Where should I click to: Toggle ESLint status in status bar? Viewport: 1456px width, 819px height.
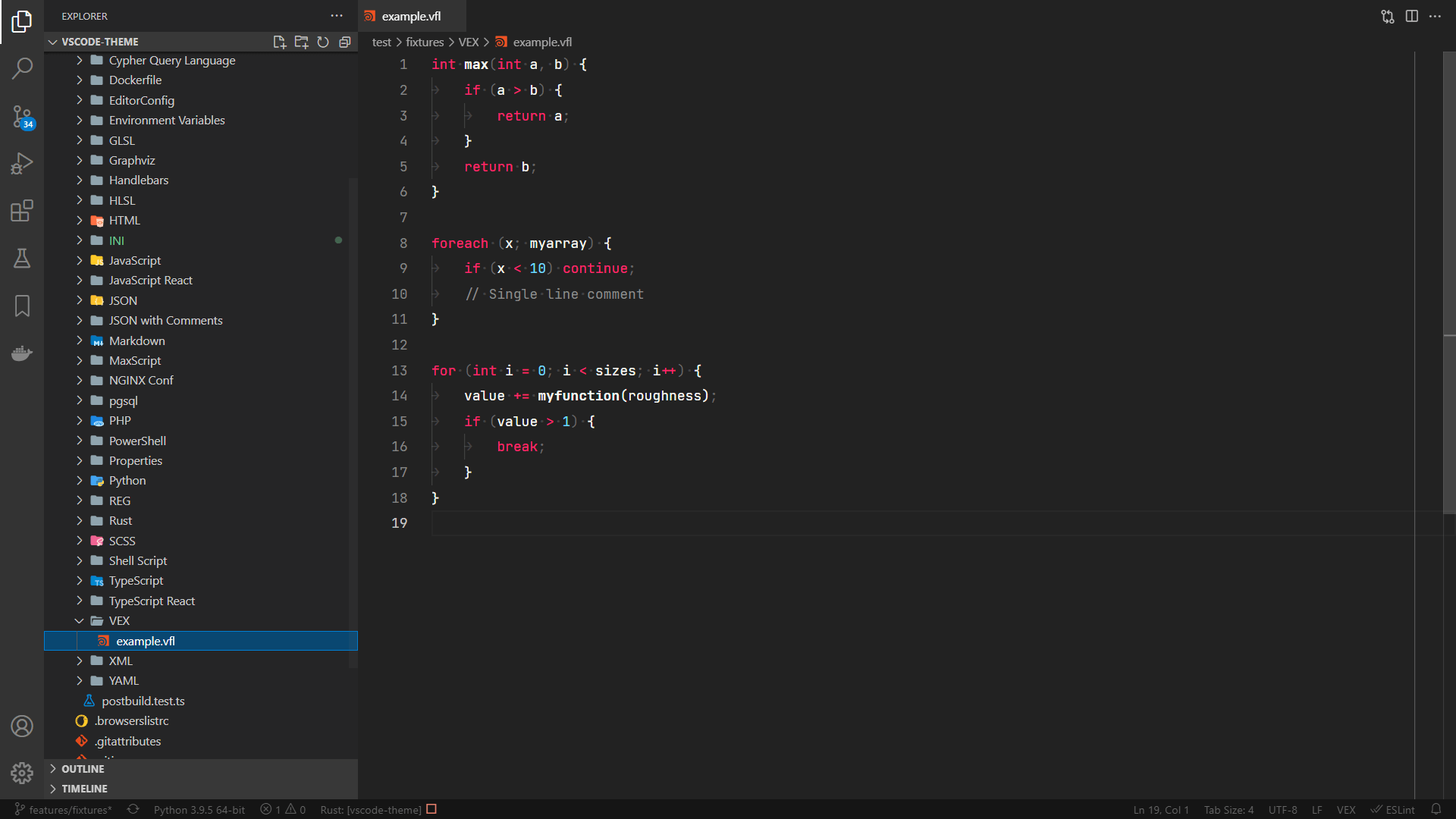1392,809
